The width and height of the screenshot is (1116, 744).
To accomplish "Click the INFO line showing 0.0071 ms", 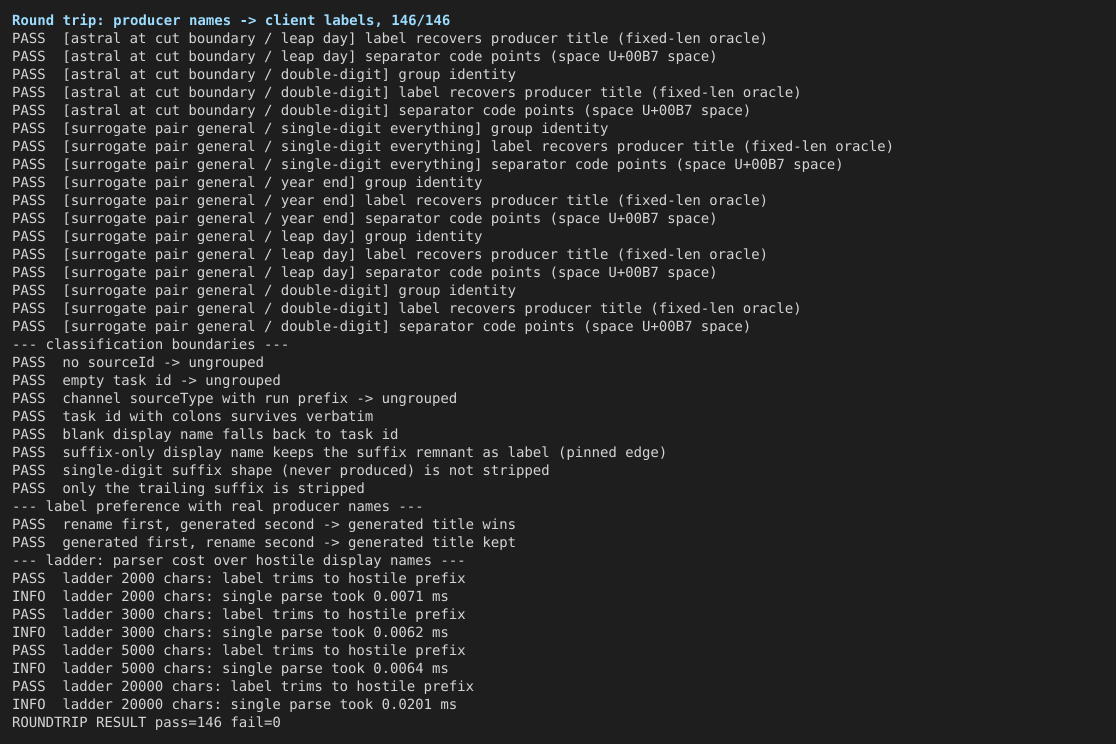I will [x=230, y=597].
